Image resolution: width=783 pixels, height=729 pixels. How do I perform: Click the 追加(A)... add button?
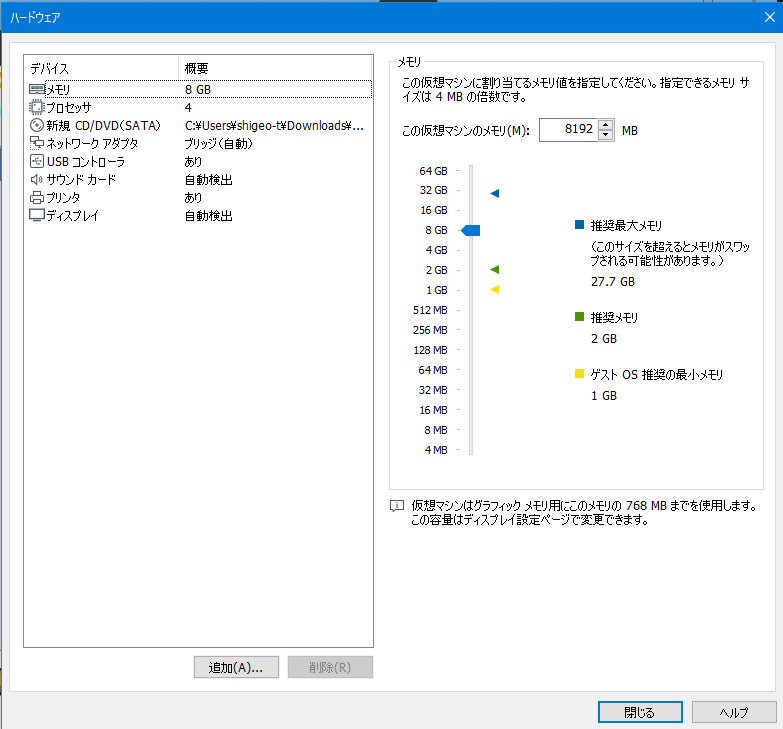(x=236, y=667)
